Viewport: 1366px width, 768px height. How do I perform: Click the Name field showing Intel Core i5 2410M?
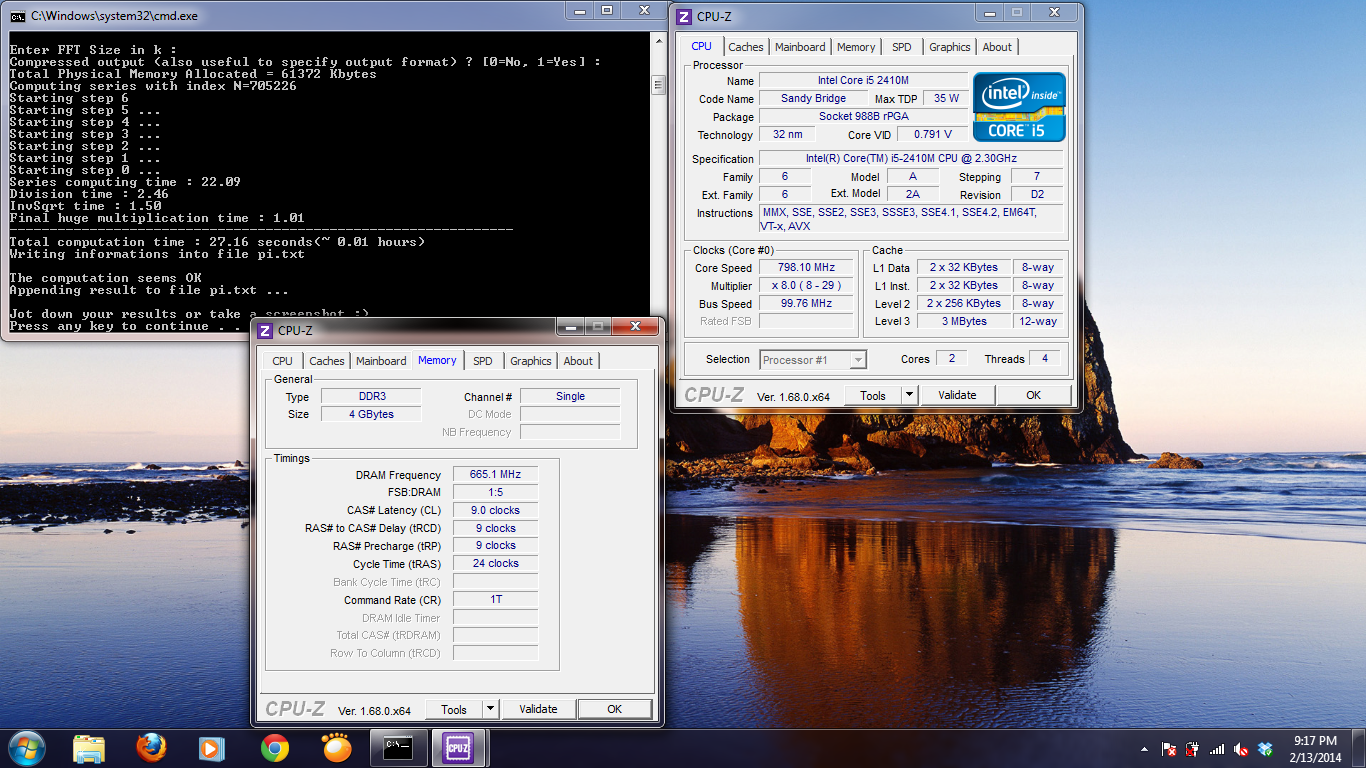coord(863,80)
